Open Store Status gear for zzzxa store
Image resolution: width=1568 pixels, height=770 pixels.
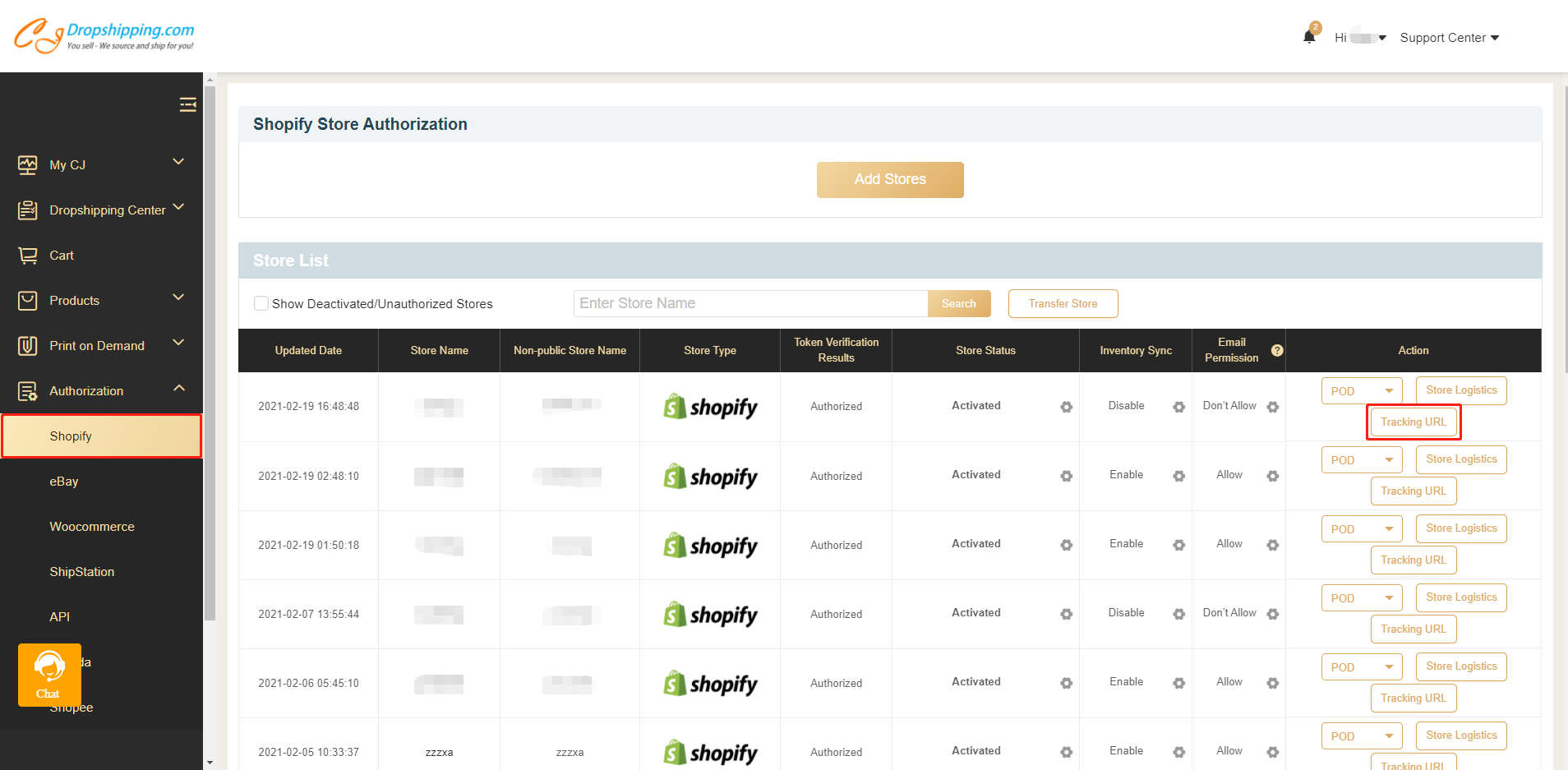pos(1067,752)
